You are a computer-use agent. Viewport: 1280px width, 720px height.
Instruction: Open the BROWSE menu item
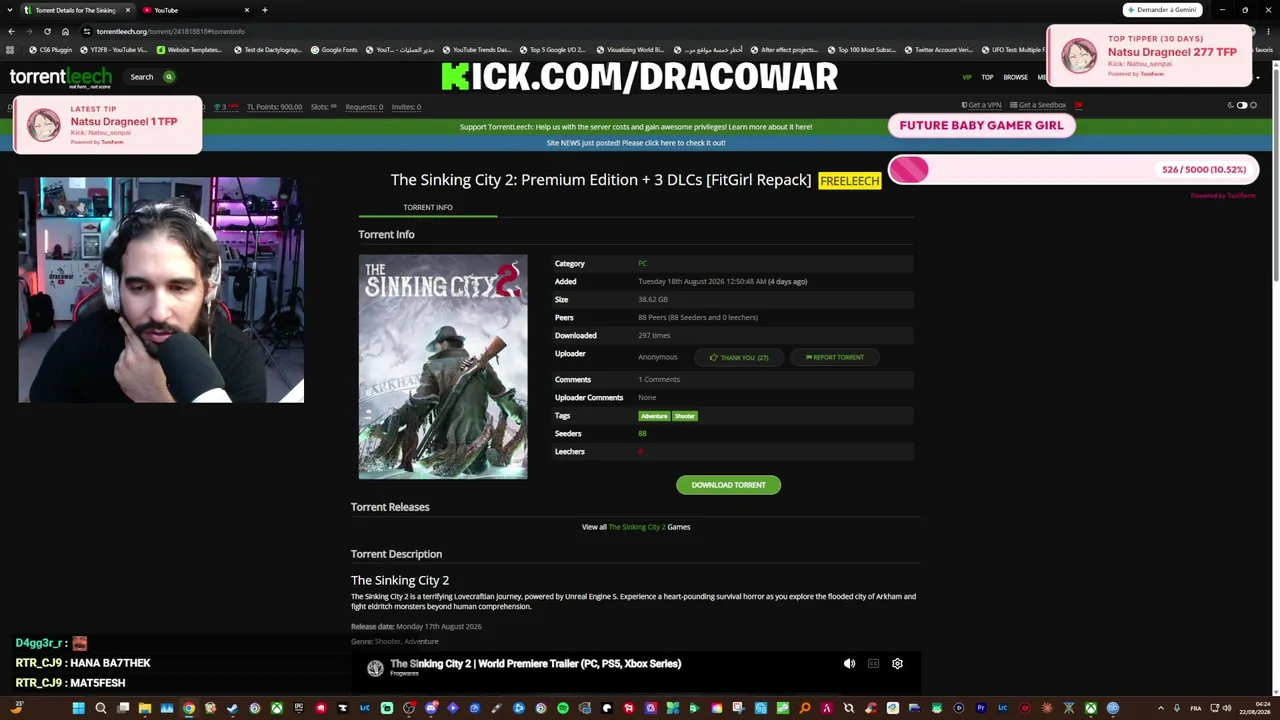pos(1015,77)
